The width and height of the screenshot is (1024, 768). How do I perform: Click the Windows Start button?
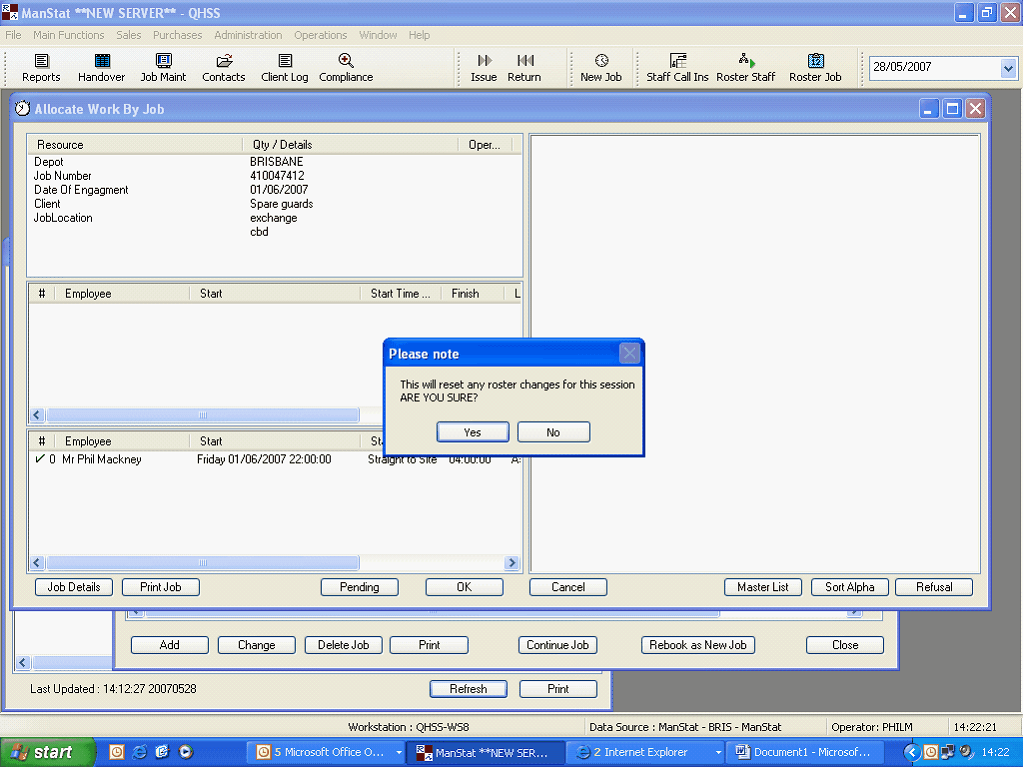pyautogui.click(x=47, y=752)
